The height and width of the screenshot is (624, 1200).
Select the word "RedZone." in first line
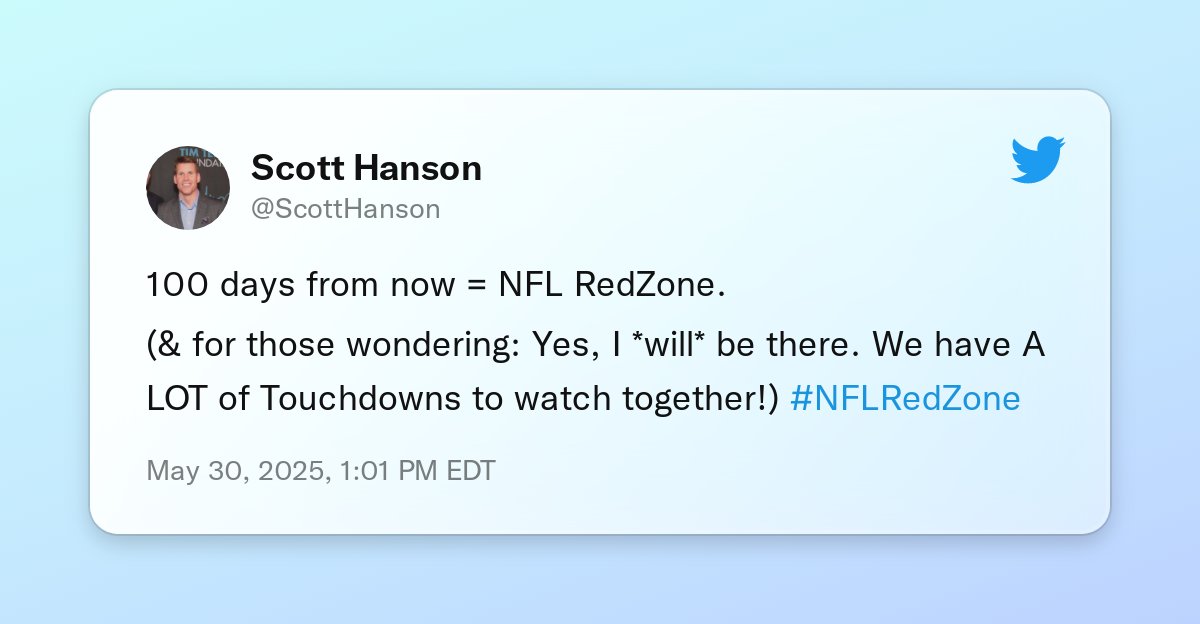(x=649, y=285)
